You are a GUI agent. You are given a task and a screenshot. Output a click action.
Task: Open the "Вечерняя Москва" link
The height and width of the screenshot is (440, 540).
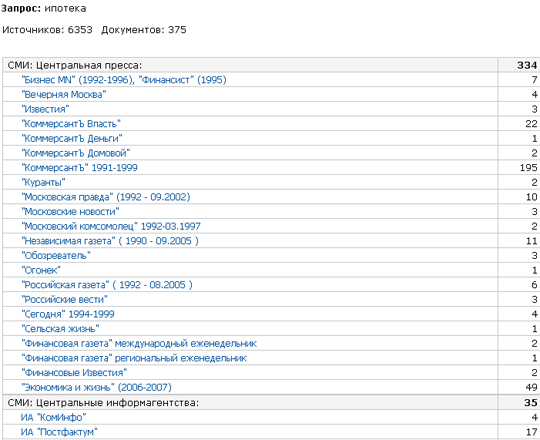tap(64, 94)
